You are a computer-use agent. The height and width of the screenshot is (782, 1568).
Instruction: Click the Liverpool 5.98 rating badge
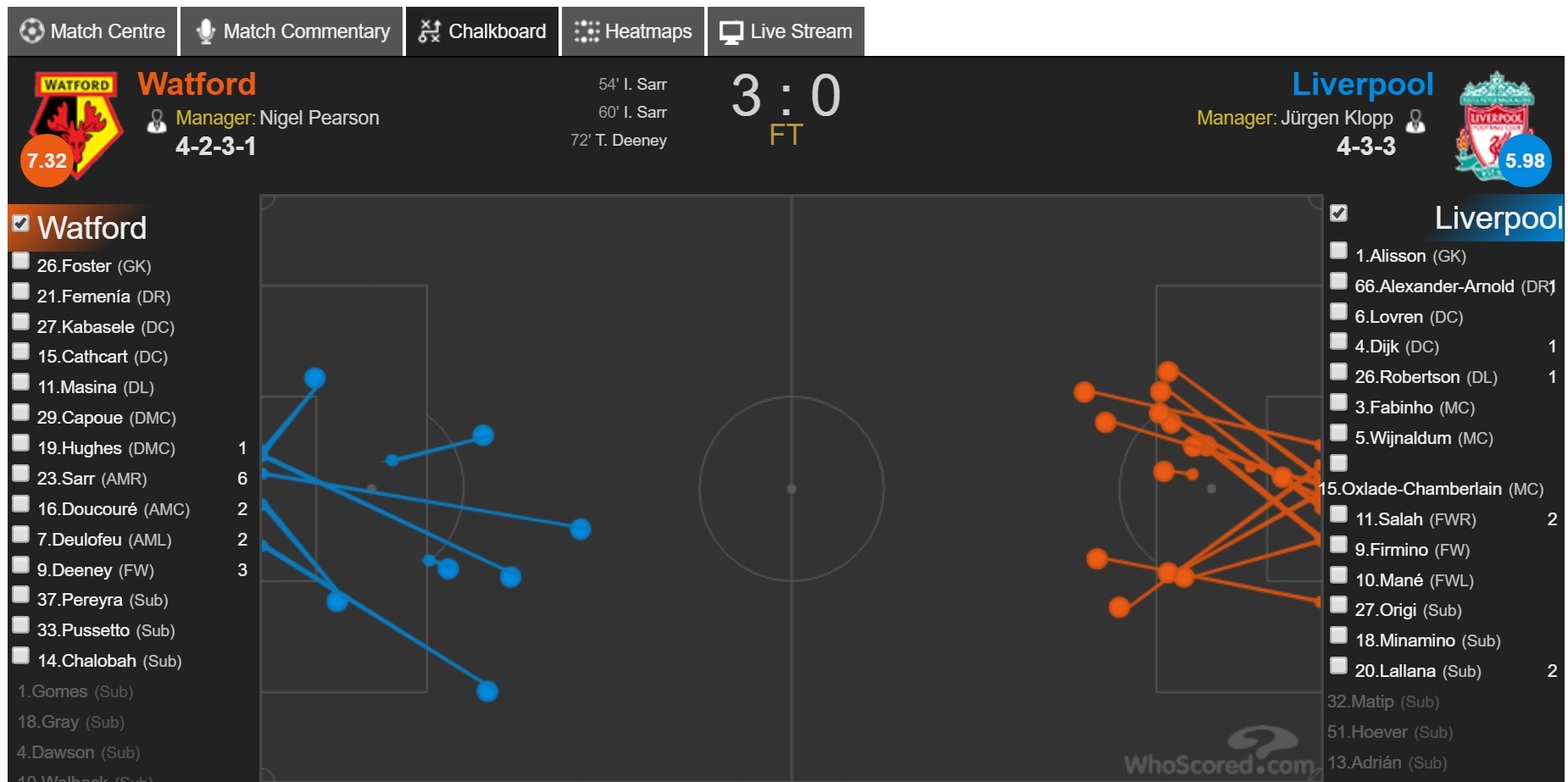1524,160
